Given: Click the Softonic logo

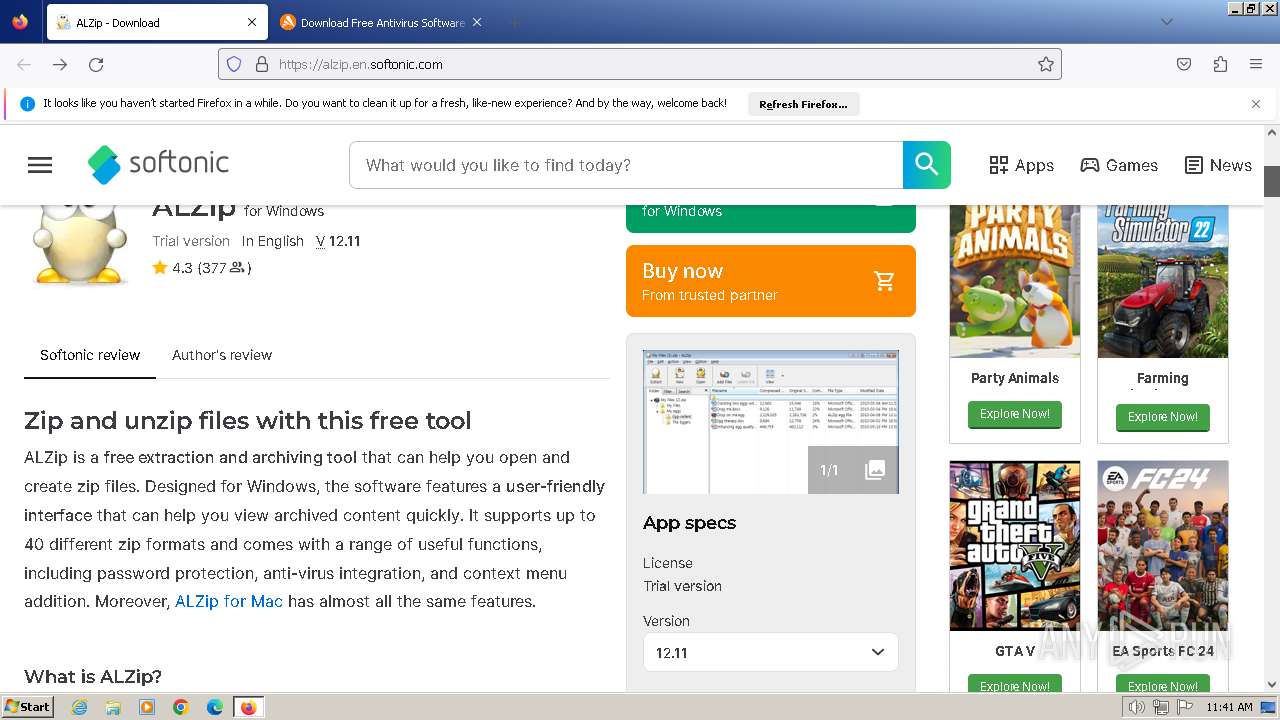Looking at the screenshot, I should pyautogui.click(x=158, y=164).
